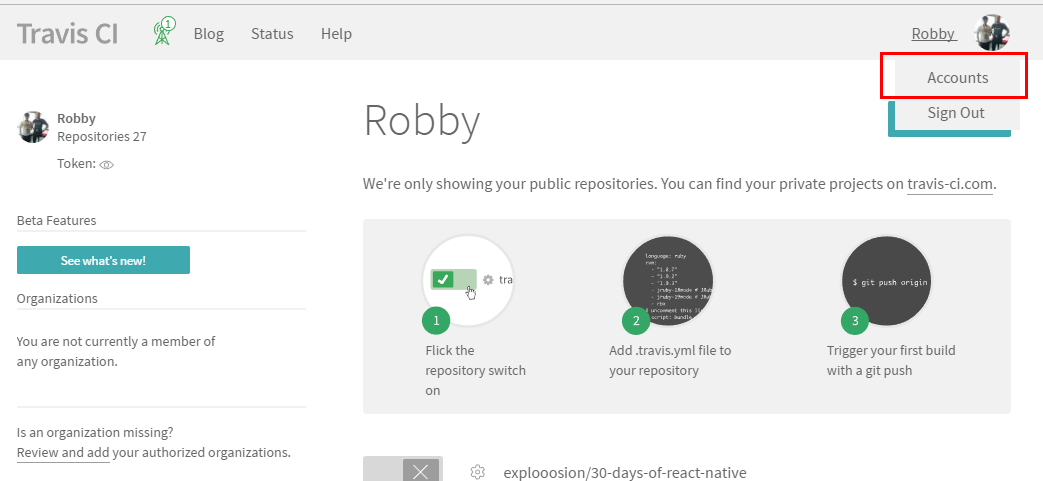Select Accounts from the user dropdown
This screenshot has width=1043, height=481.
click(x=957, y=78)
